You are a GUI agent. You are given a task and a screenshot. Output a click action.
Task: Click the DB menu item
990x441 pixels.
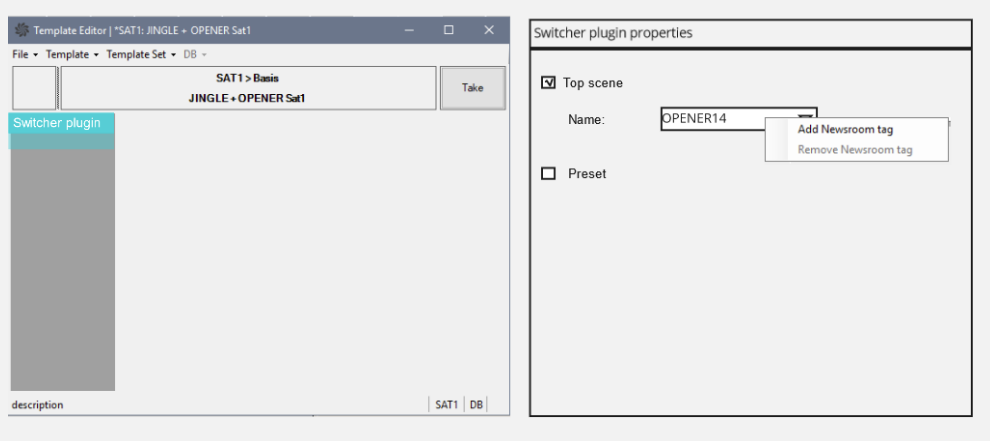[x=195, y=54]
